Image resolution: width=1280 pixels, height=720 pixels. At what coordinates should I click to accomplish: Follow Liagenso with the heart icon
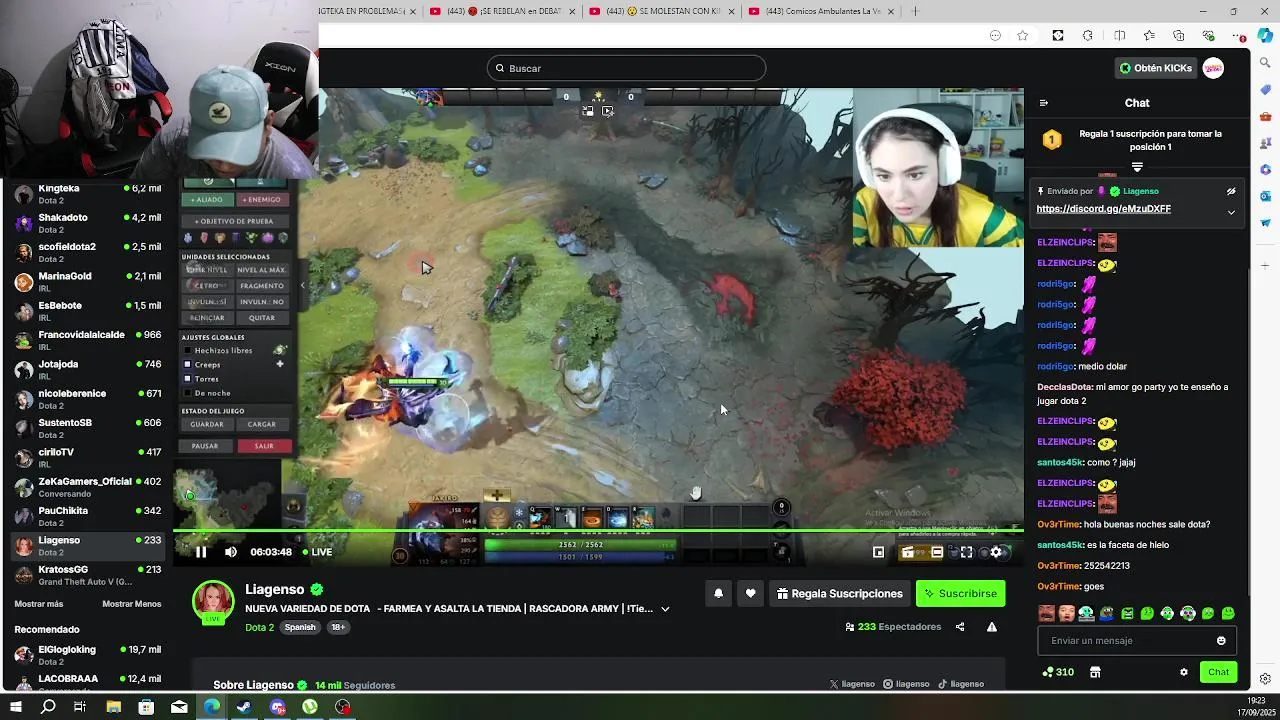(750, 593)
